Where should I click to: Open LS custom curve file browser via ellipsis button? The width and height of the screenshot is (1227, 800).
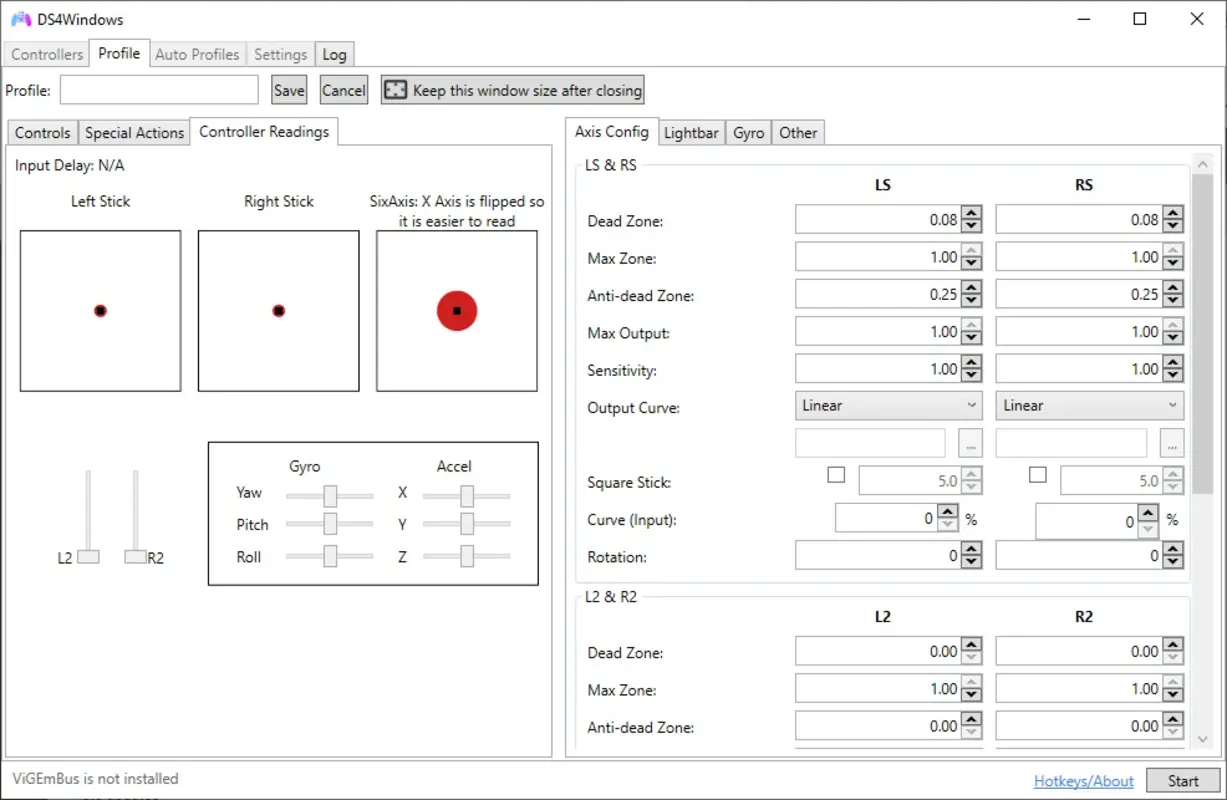(x=969, y=443)
